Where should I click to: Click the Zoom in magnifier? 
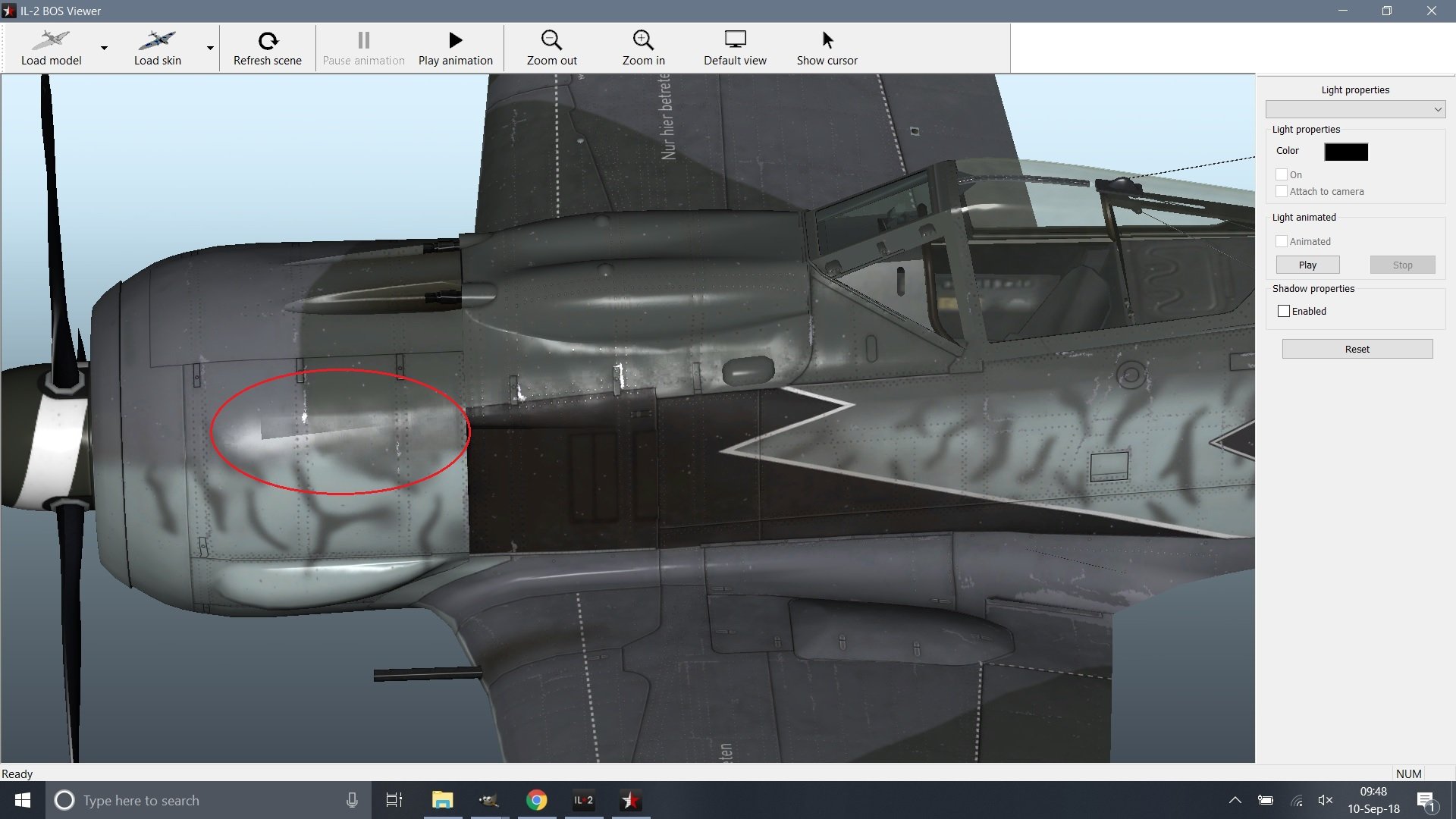[643, 40]
